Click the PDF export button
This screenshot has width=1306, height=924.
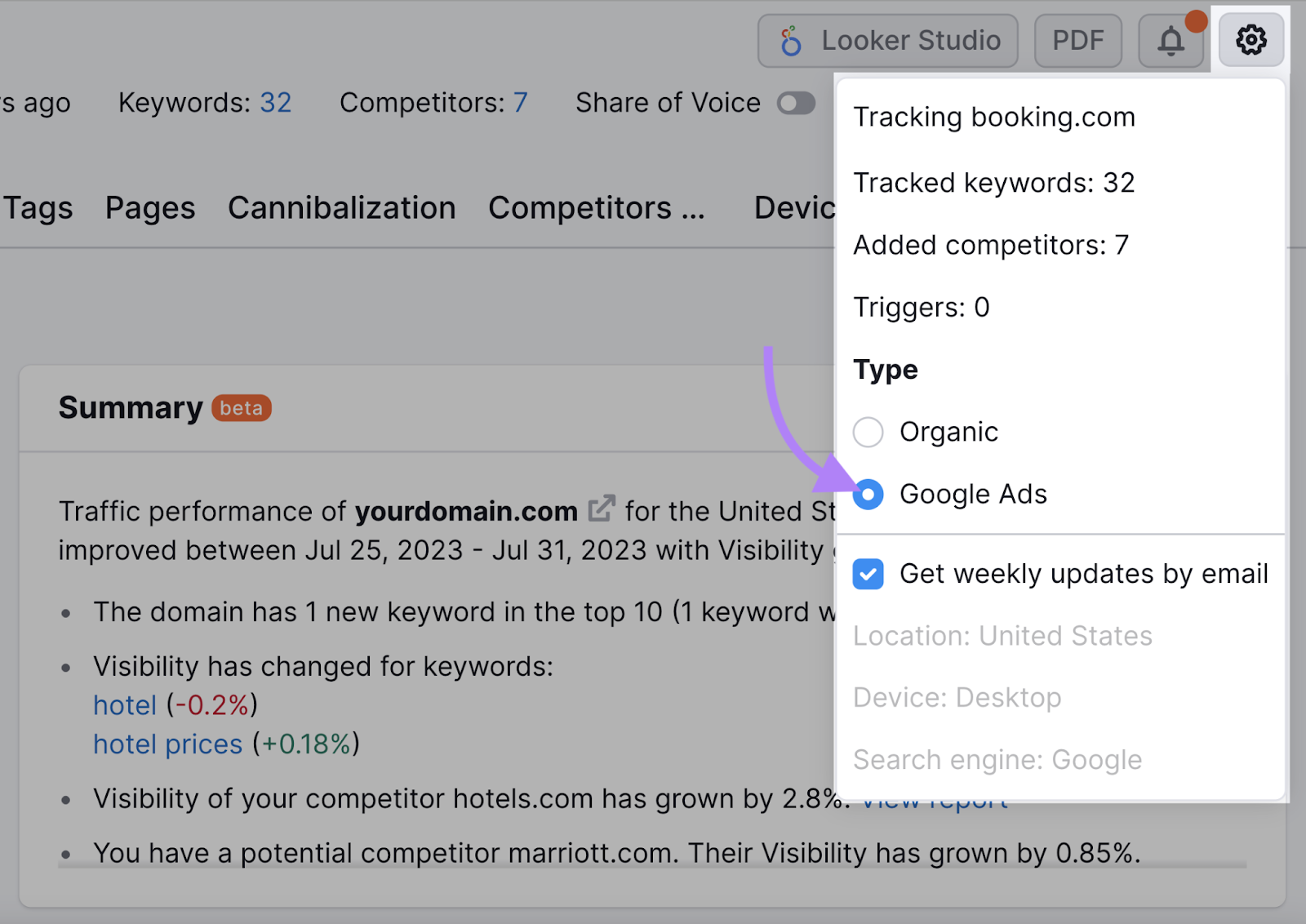click(1077, 40)
